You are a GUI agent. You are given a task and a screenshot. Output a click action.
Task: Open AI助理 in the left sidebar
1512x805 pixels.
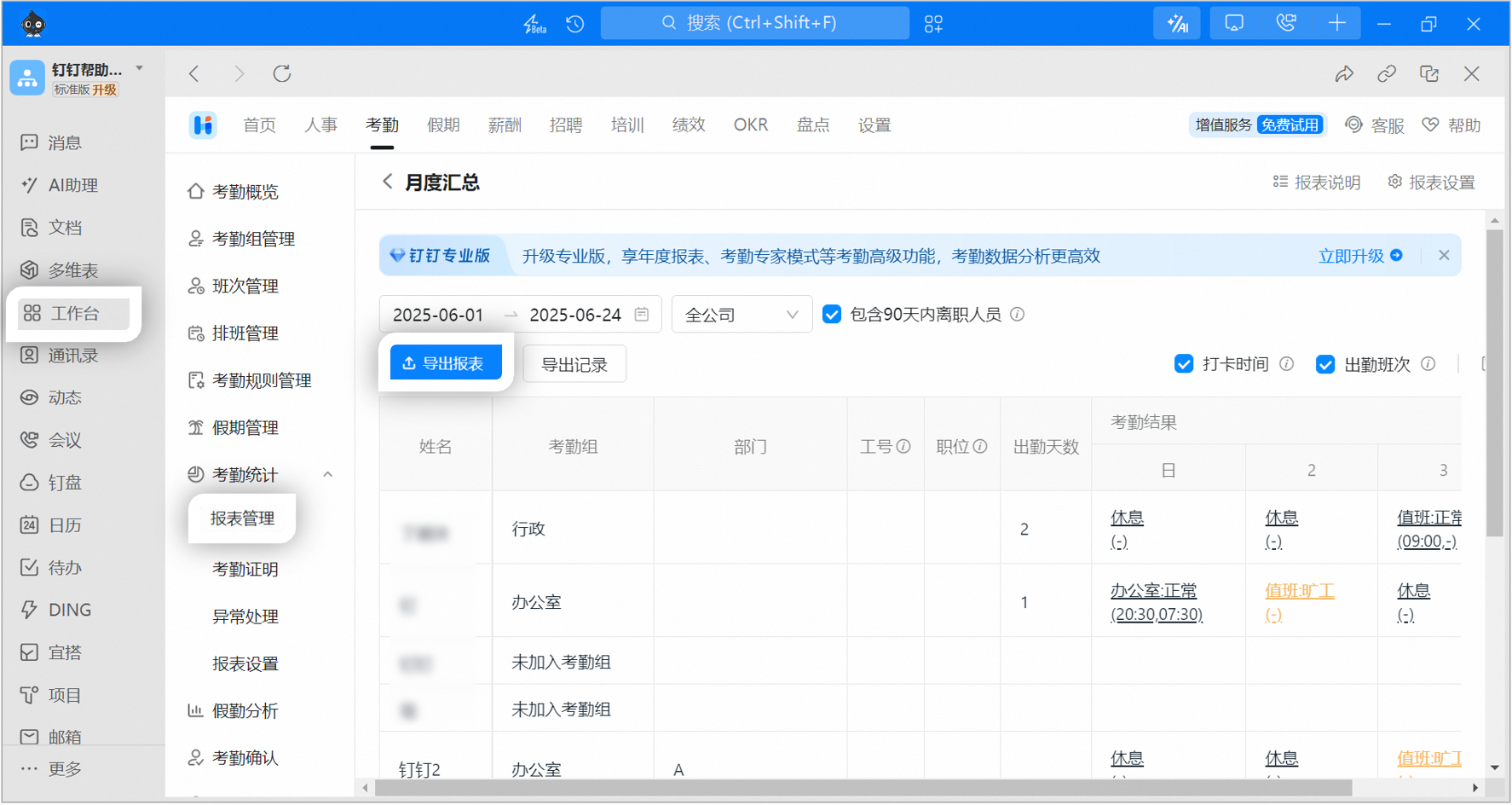(59, 186)
